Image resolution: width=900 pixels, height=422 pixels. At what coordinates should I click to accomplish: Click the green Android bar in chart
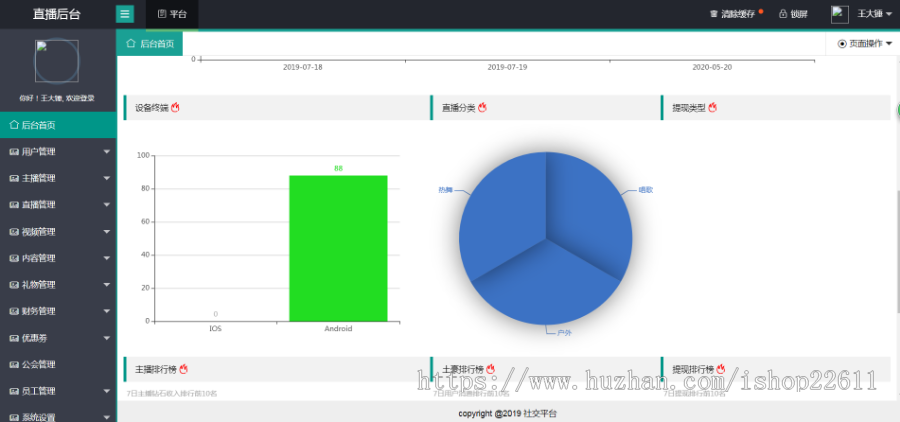tap(338, 248)
